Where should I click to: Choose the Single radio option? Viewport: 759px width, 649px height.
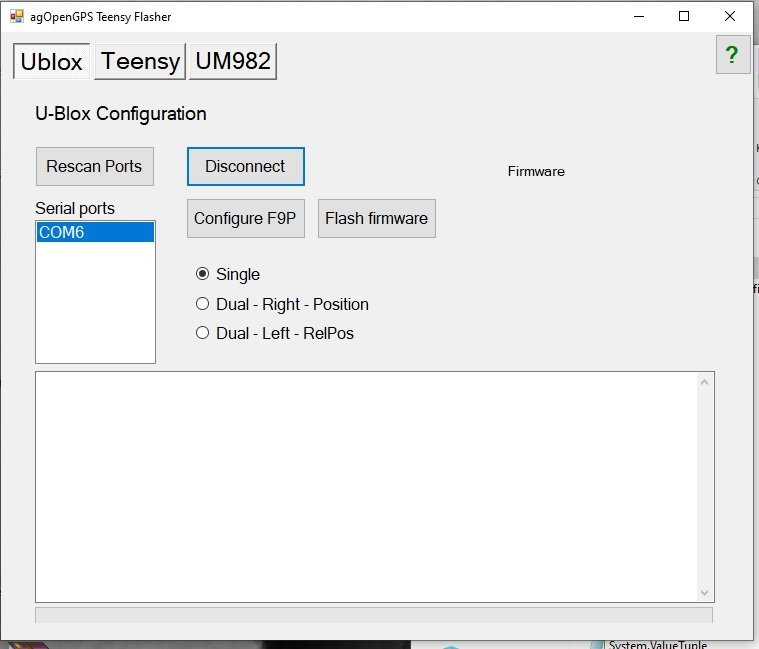click(203, 274)
